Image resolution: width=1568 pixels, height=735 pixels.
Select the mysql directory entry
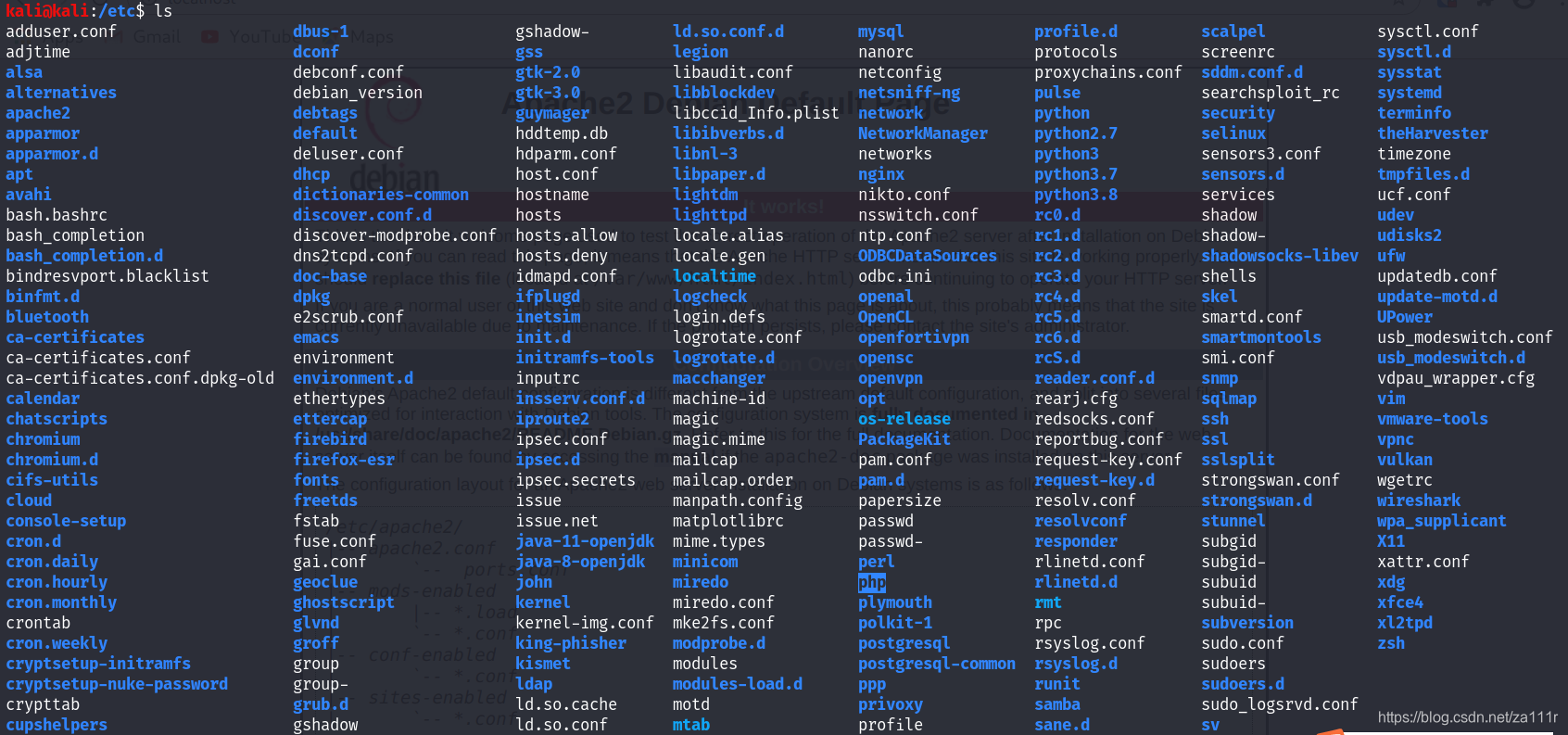click(x=881, y=32)
